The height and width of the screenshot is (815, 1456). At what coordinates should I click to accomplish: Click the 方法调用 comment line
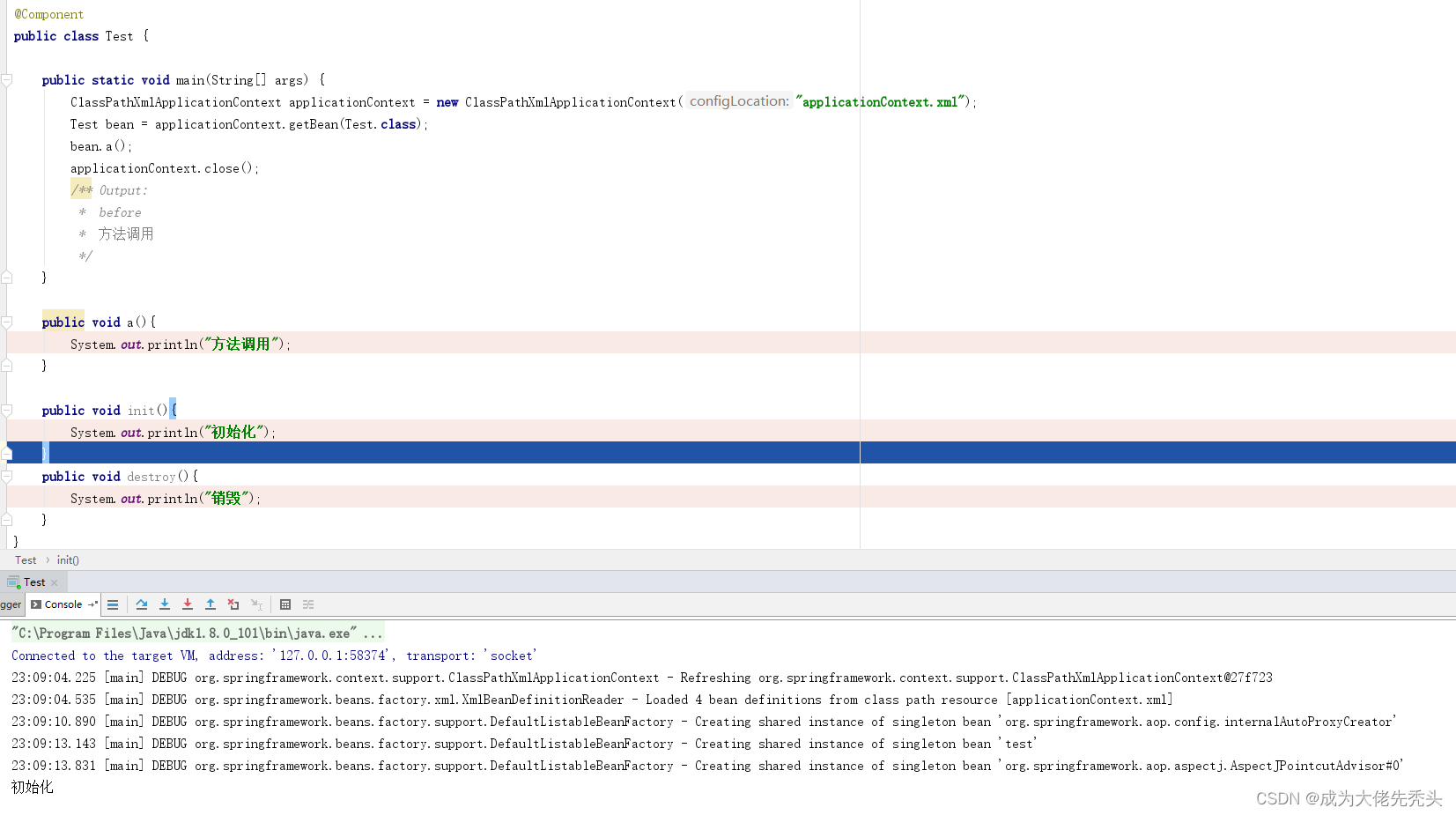(115, 234)
